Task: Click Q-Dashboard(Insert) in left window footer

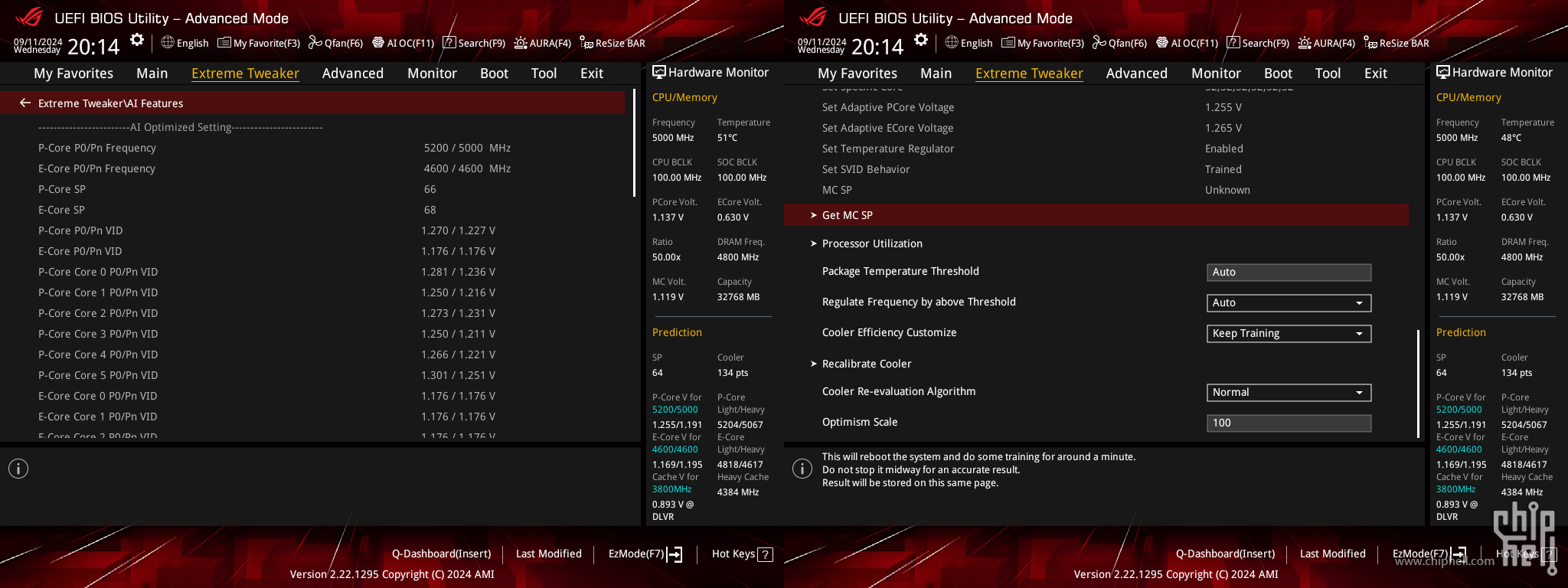Action: pyautogui.click(x=442, y=554)
